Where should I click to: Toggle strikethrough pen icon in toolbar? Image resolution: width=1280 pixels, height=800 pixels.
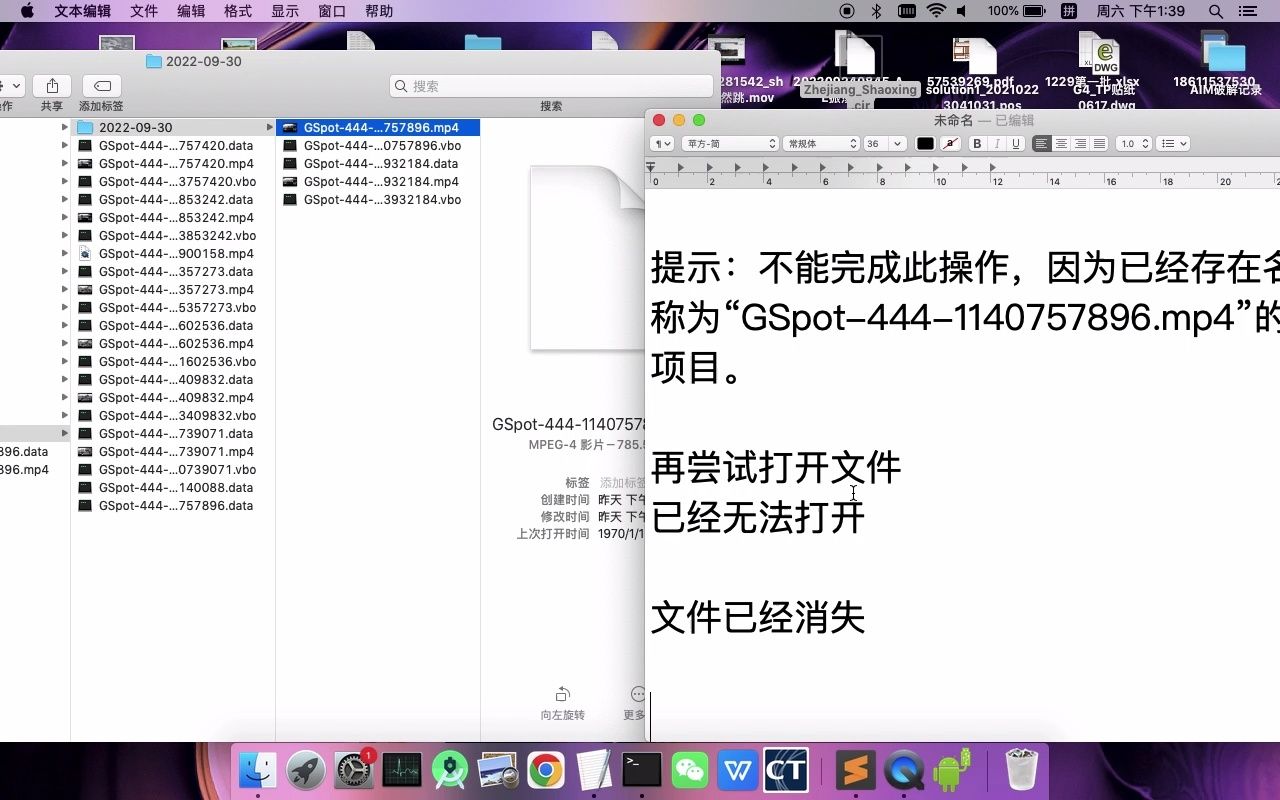click(x=950, y=143)
